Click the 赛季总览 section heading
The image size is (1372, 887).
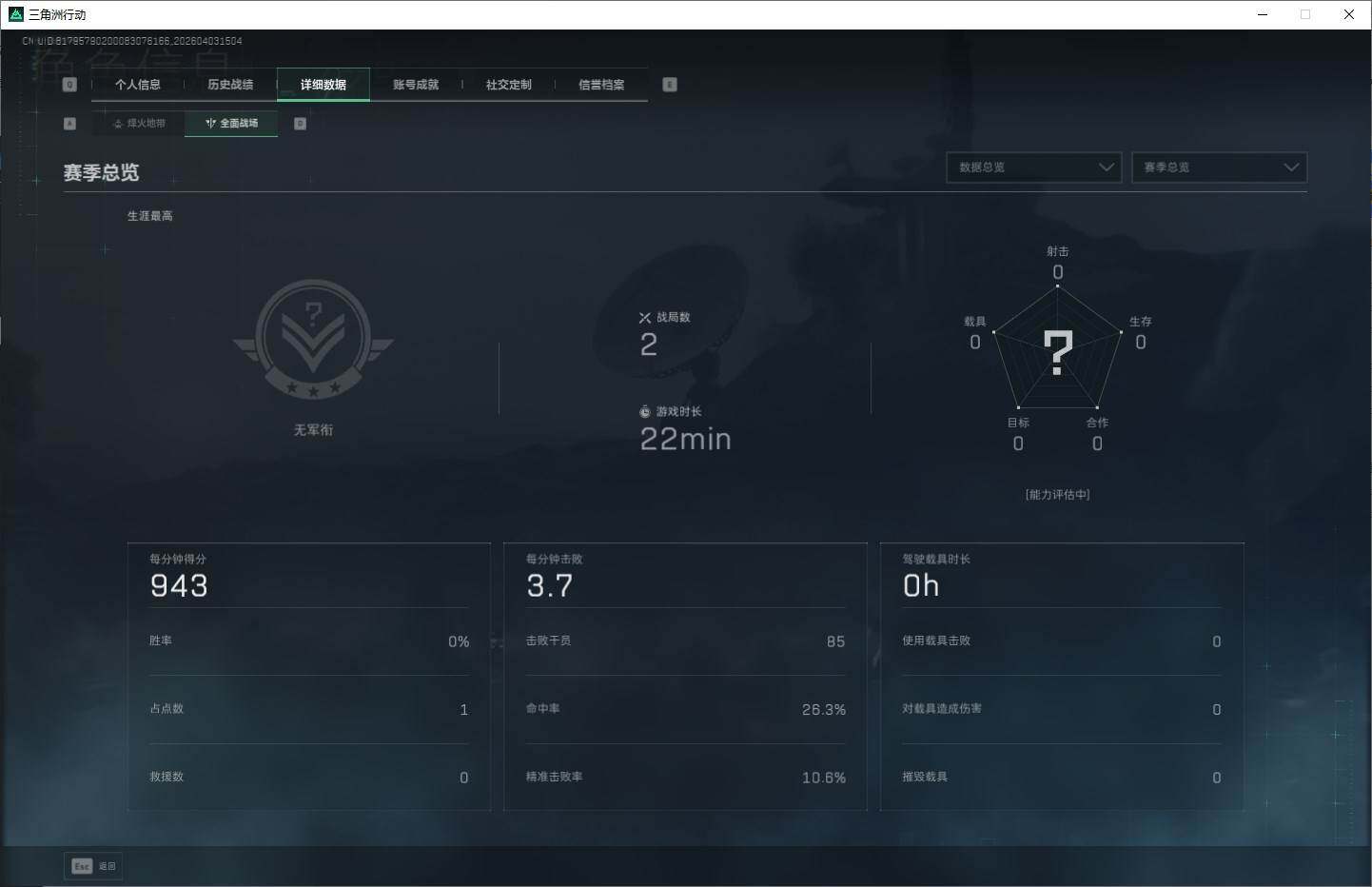click(x=102, y=172)
